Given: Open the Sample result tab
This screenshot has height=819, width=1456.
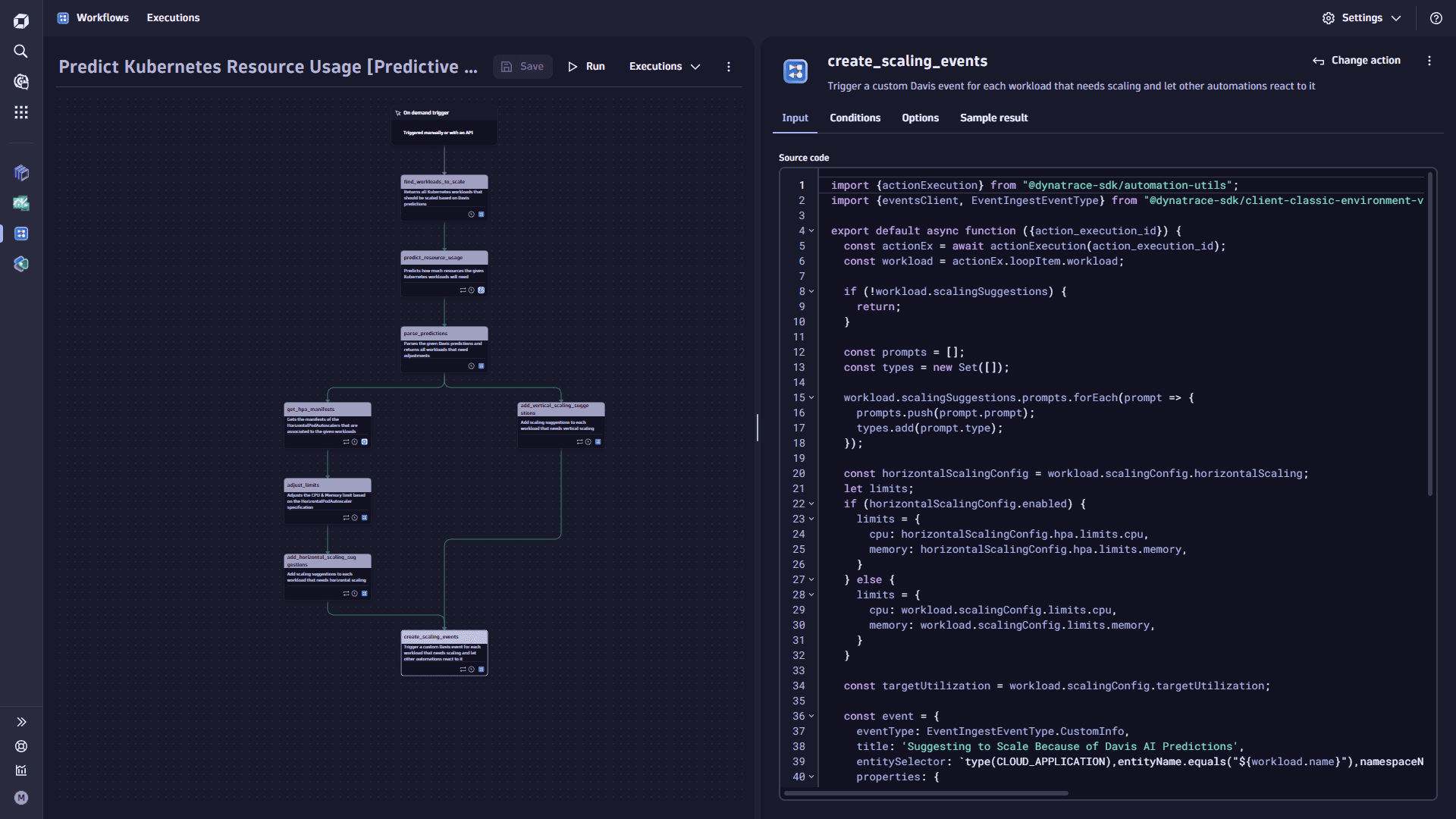Looking at the screenshot, I should [x=993, y=118].
